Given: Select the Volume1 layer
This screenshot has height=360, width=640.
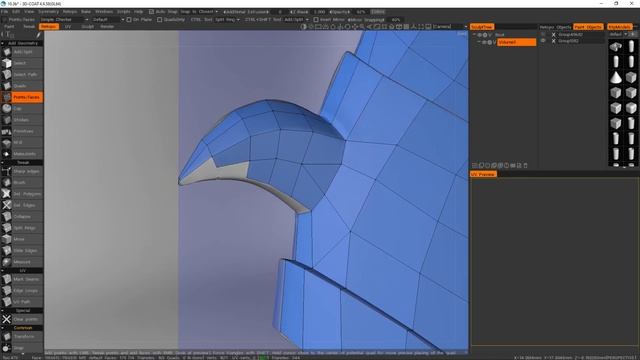Looking at the screenshot, I should point(516,42).
